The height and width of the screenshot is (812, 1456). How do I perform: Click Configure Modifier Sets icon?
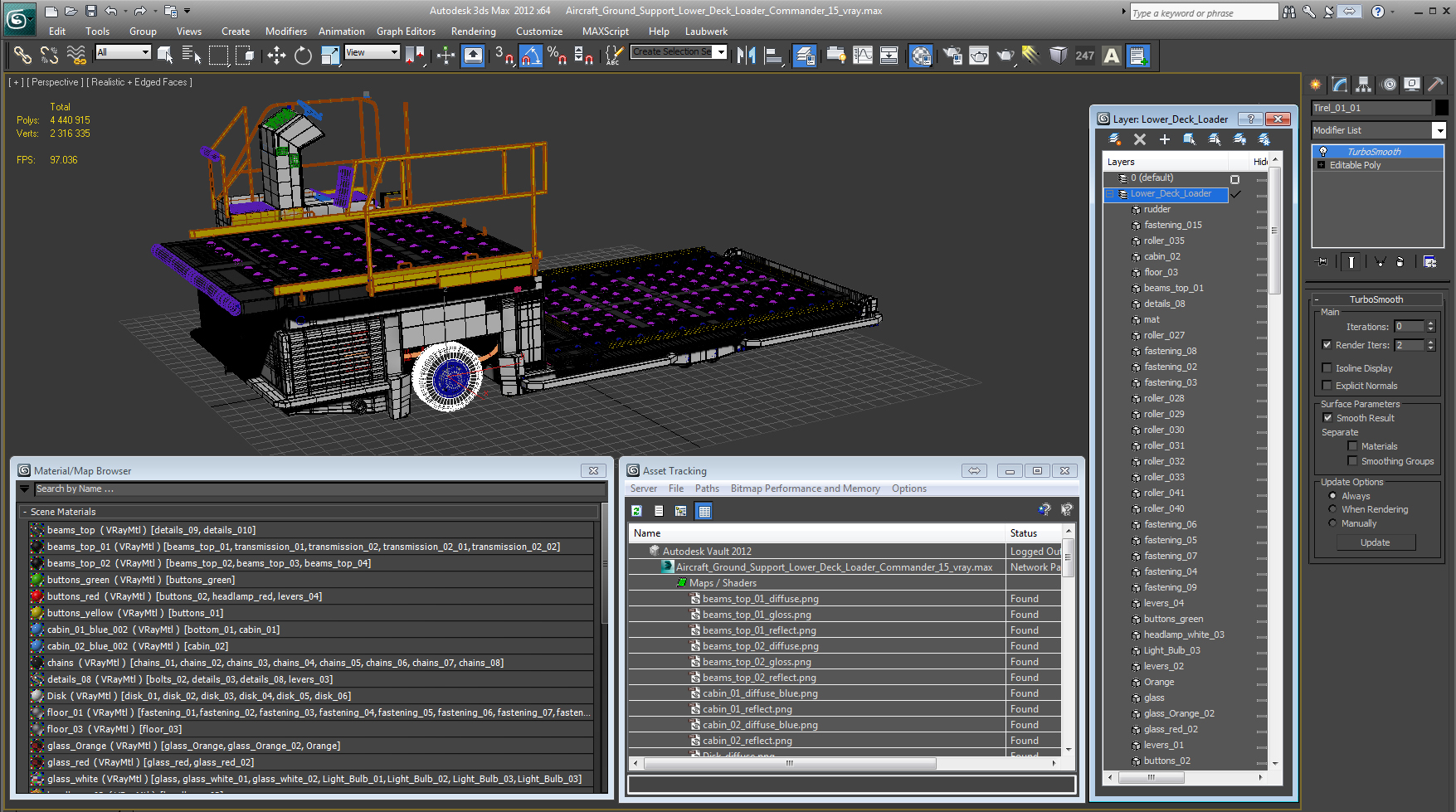(1430, 262)
